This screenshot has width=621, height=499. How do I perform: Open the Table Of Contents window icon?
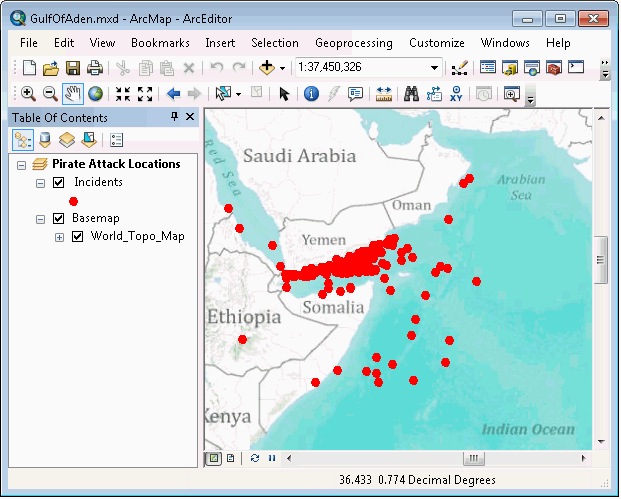(x=488, y=68)
